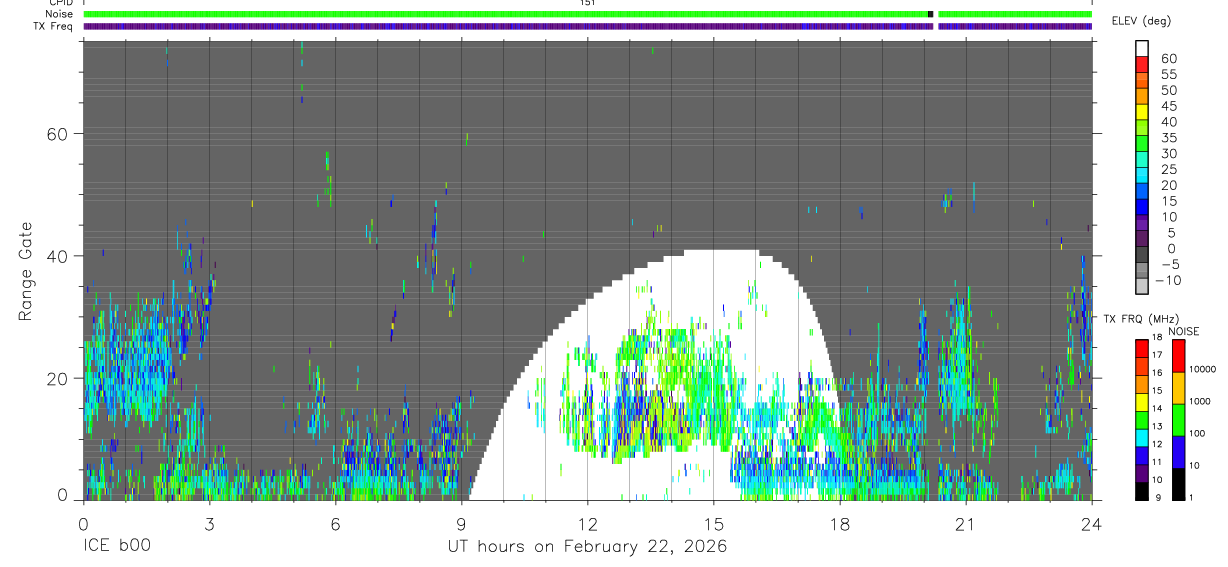Click 'UT hours on February 22, 2026'

pos(586,547)
